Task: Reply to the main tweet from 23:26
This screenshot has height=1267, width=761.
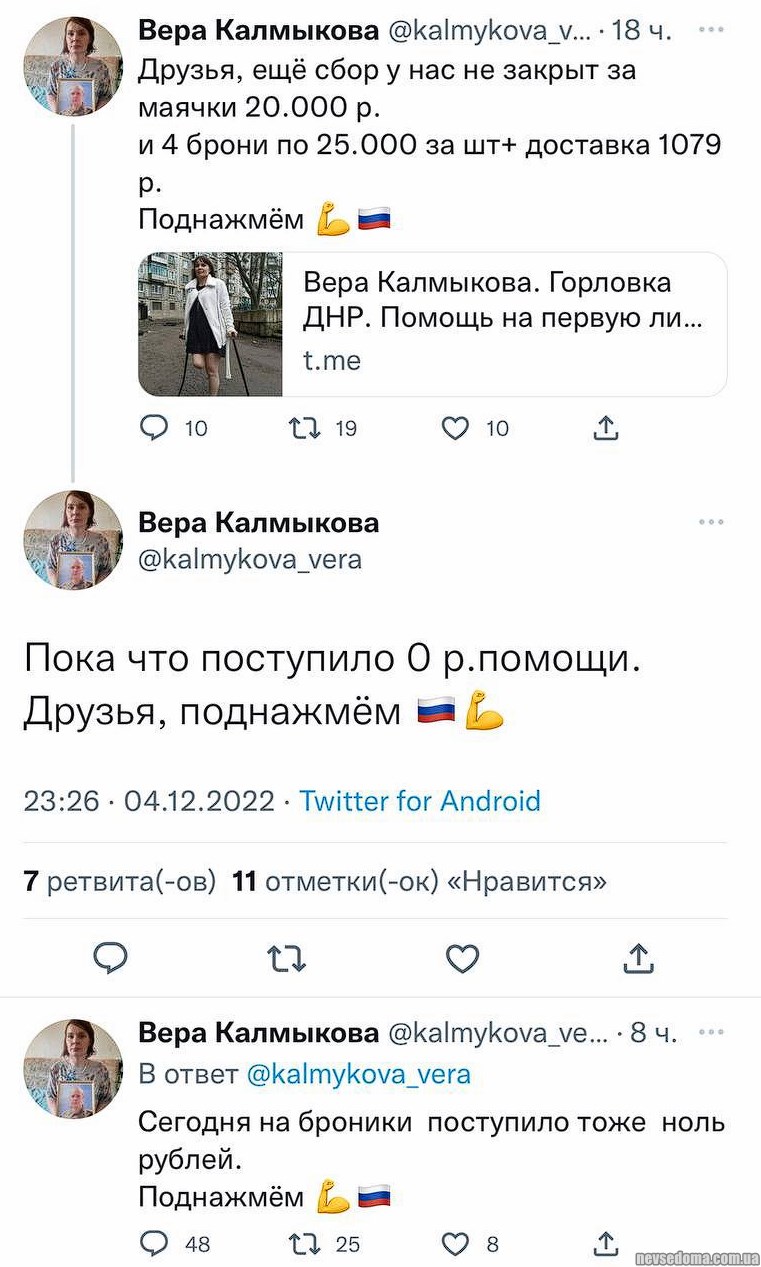Action: coord(111,959)
